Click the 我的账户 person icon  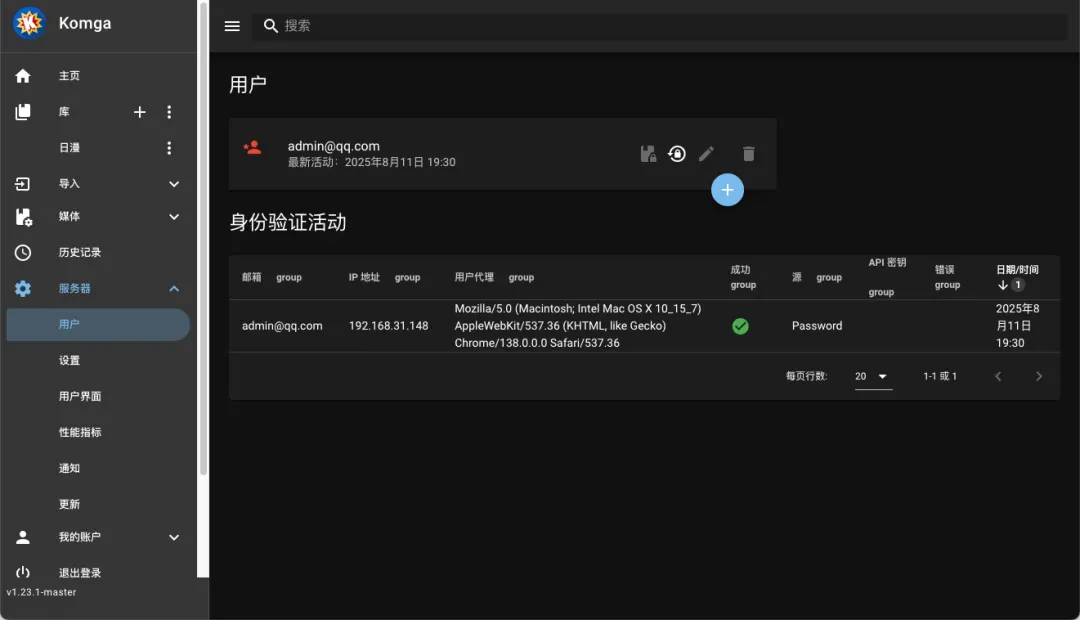click(x=23, y=537)
